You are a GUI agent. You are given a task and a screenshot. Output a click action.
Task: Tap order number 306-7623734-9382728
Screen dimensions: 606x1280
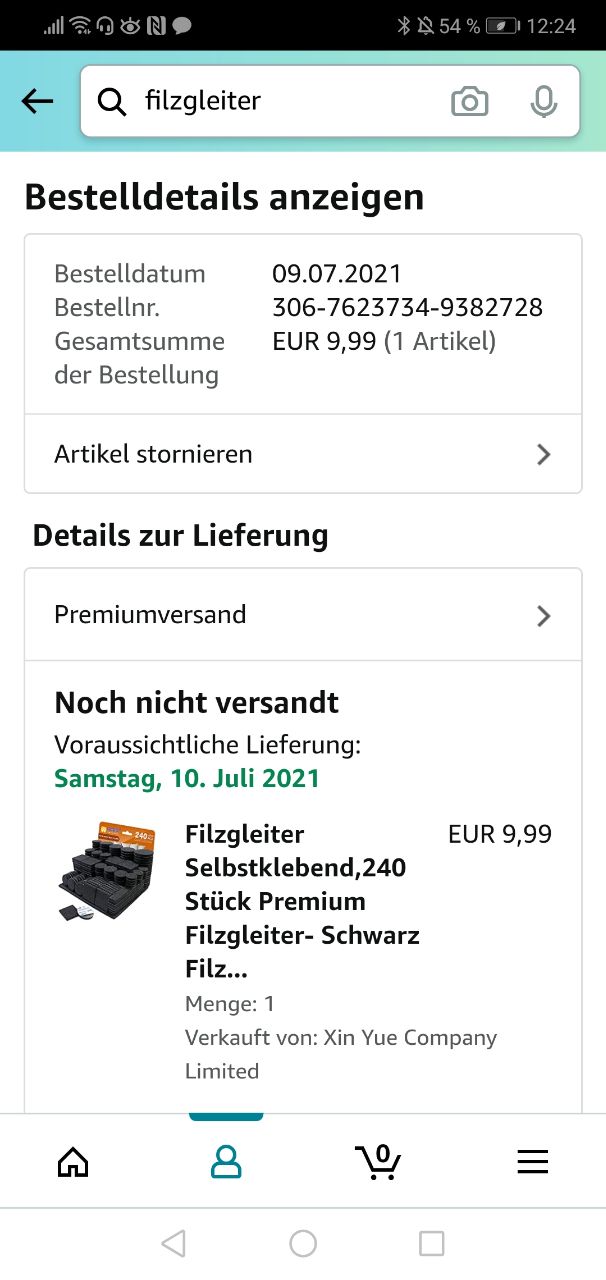pyautogui.click(x=407, y=307)
